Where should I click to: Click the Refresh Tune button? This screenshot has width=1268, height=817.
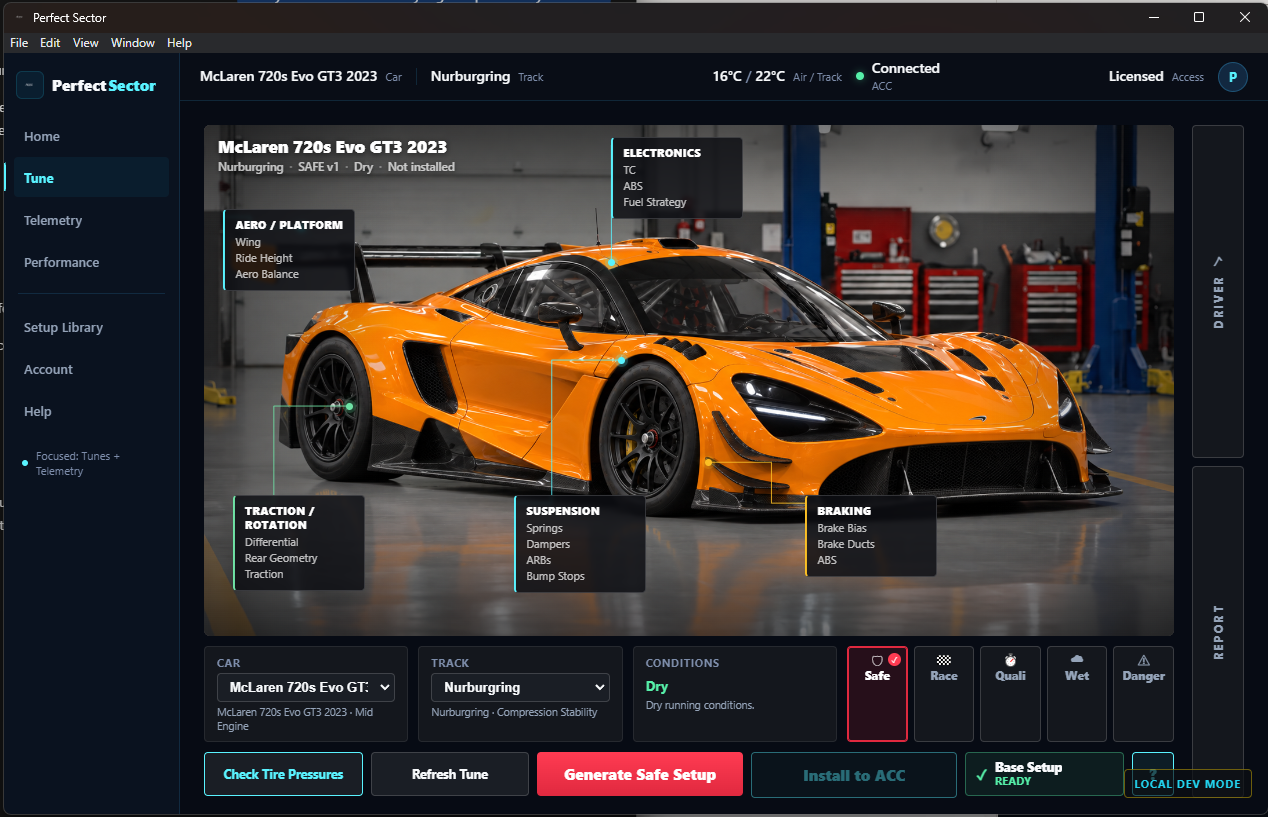(450, 774)
